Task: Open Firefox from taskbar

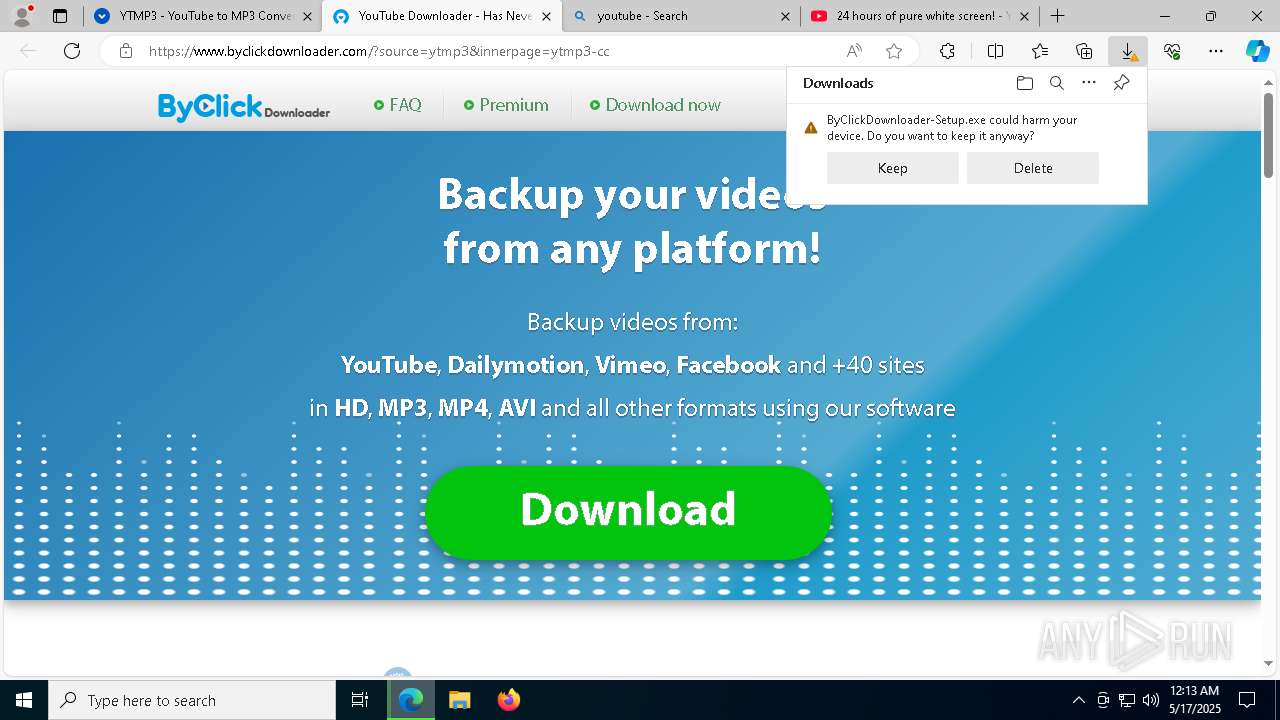Action: pyautogui.click(x=508, y=700)
